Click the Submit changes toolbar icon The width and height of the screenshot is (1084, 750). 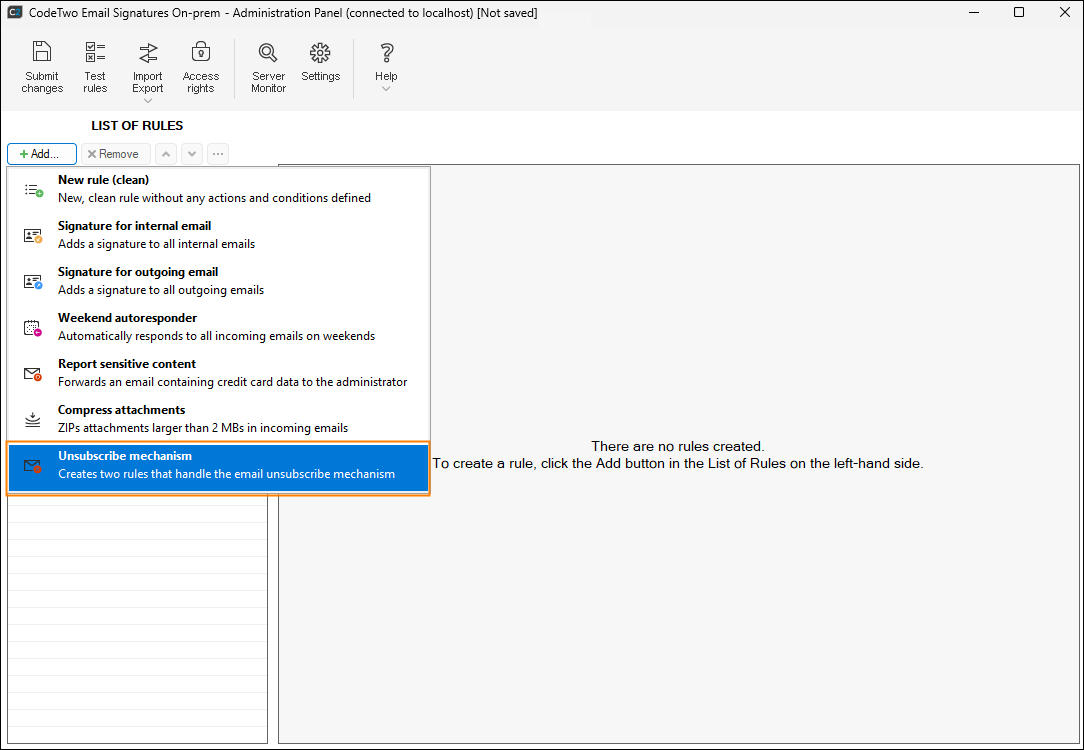tap(42, 53)
